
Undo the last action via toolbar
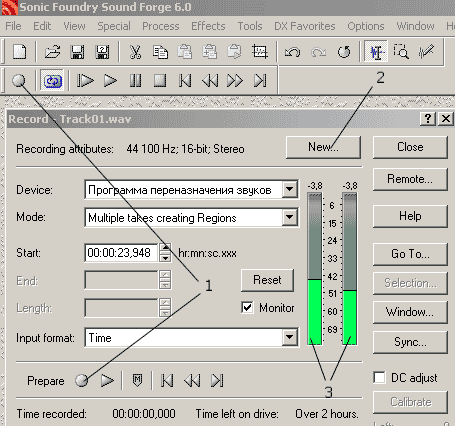coord(292,52)
